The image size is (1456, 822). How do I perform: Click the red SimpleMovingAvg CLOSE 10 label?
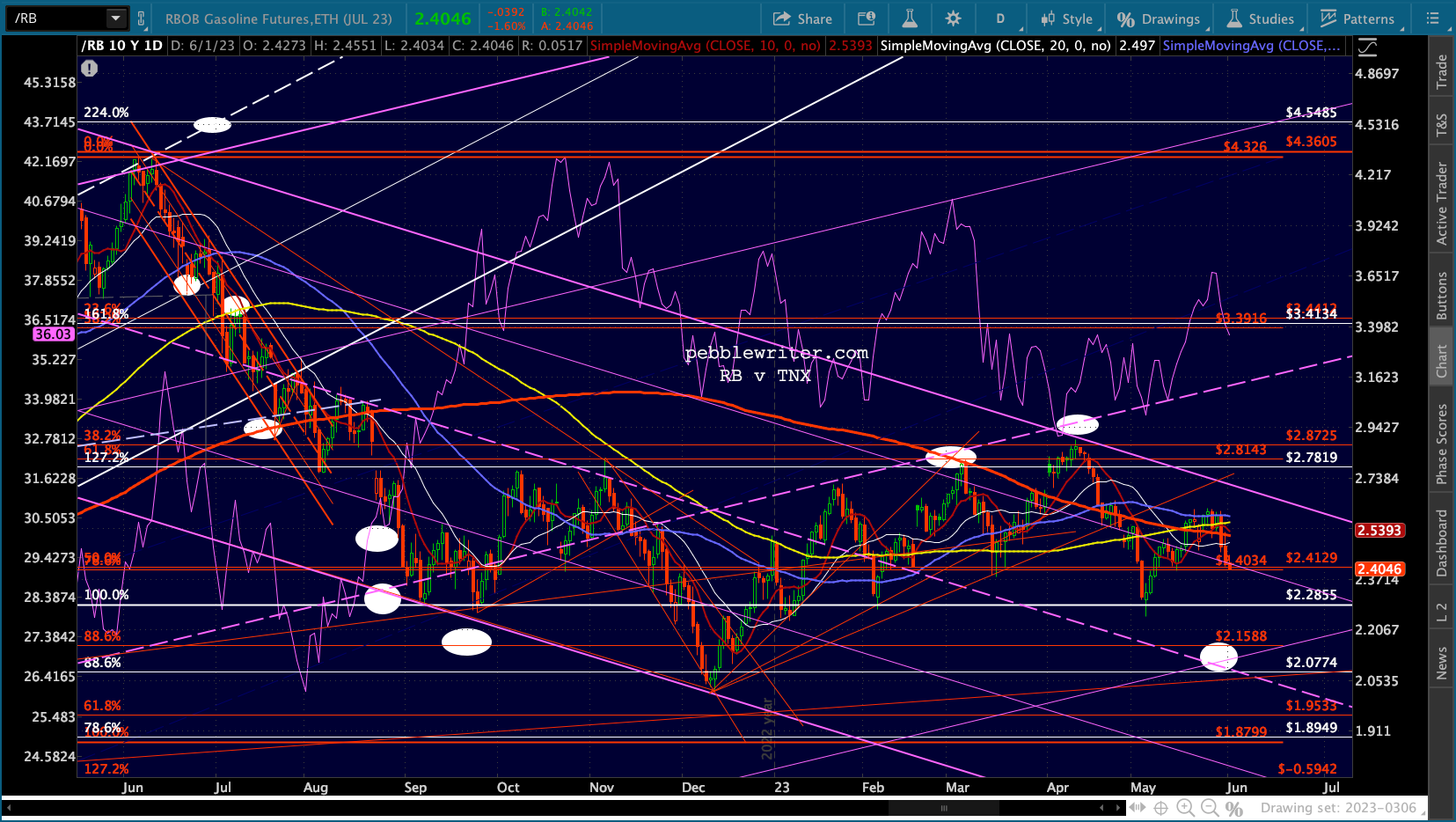(706, 46)
